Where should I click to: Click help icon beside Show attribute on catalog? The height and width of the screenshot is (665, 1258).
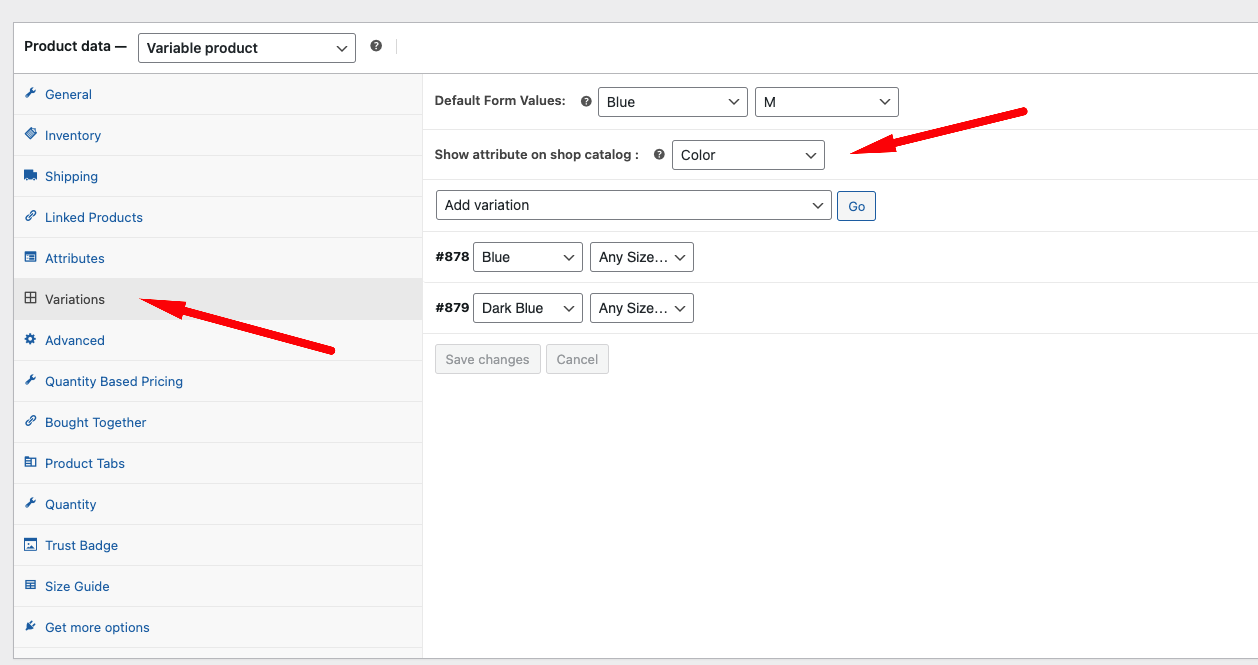point(659,155)
